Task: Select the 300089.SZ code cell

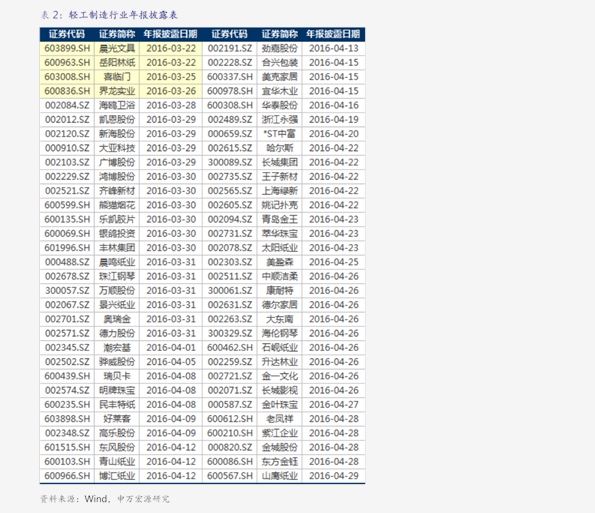Action: tap(230, 162)
